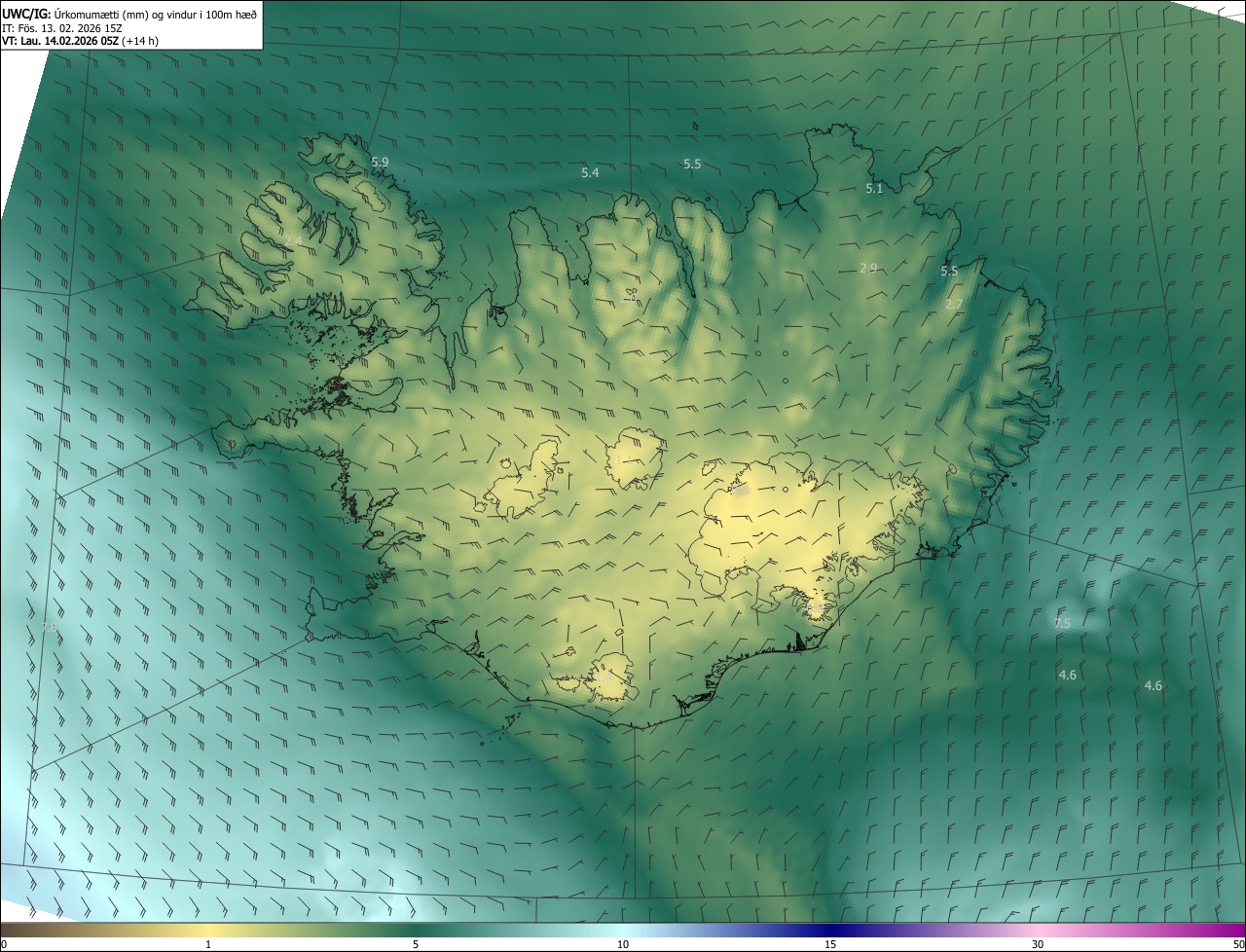Image resolution: width=1246 pixels, height=952 pixels.
Task: Click the 2.7 value on the map
Action: pos(954,304)
